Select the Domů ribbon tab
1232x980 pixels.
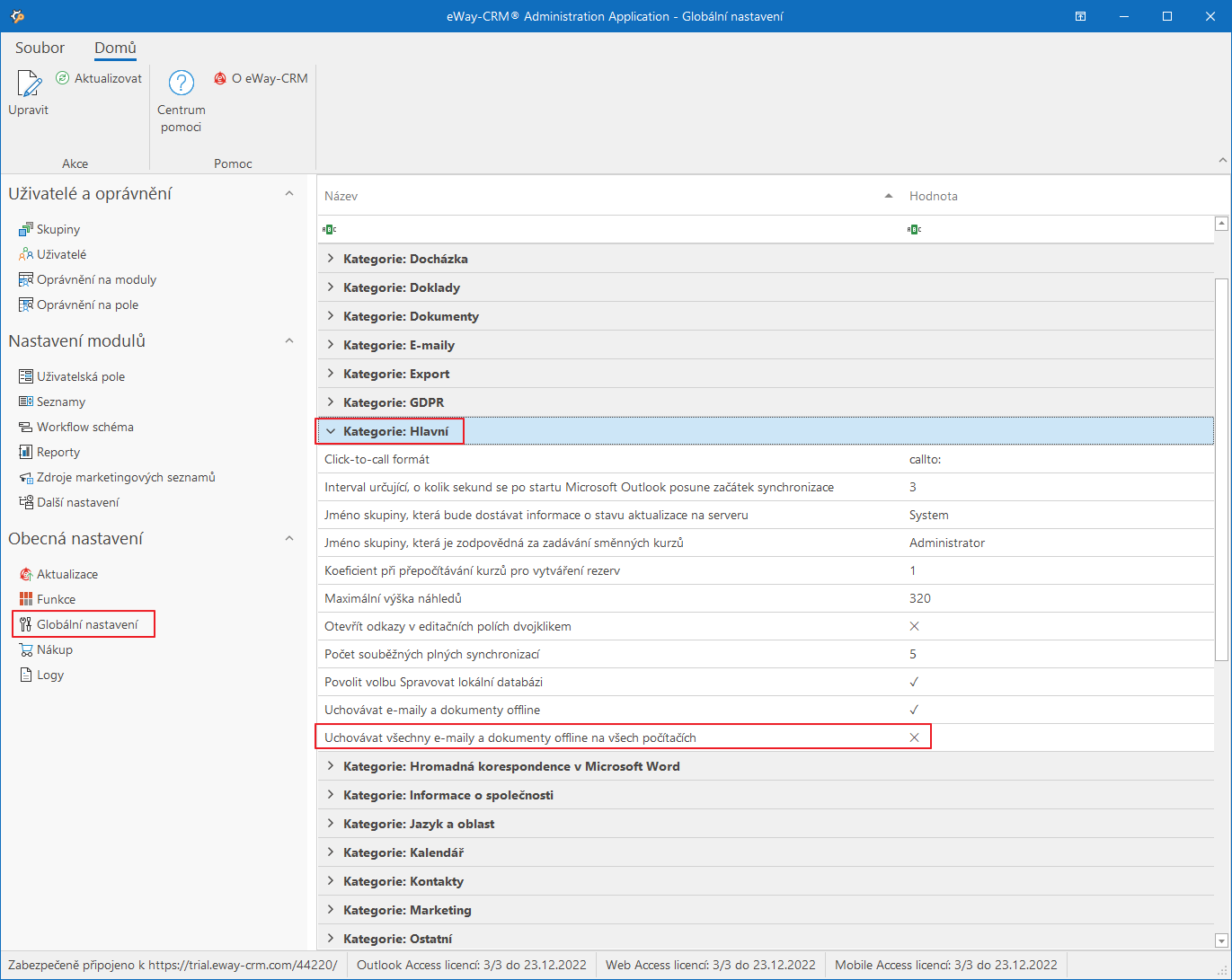tap(115, 48)
